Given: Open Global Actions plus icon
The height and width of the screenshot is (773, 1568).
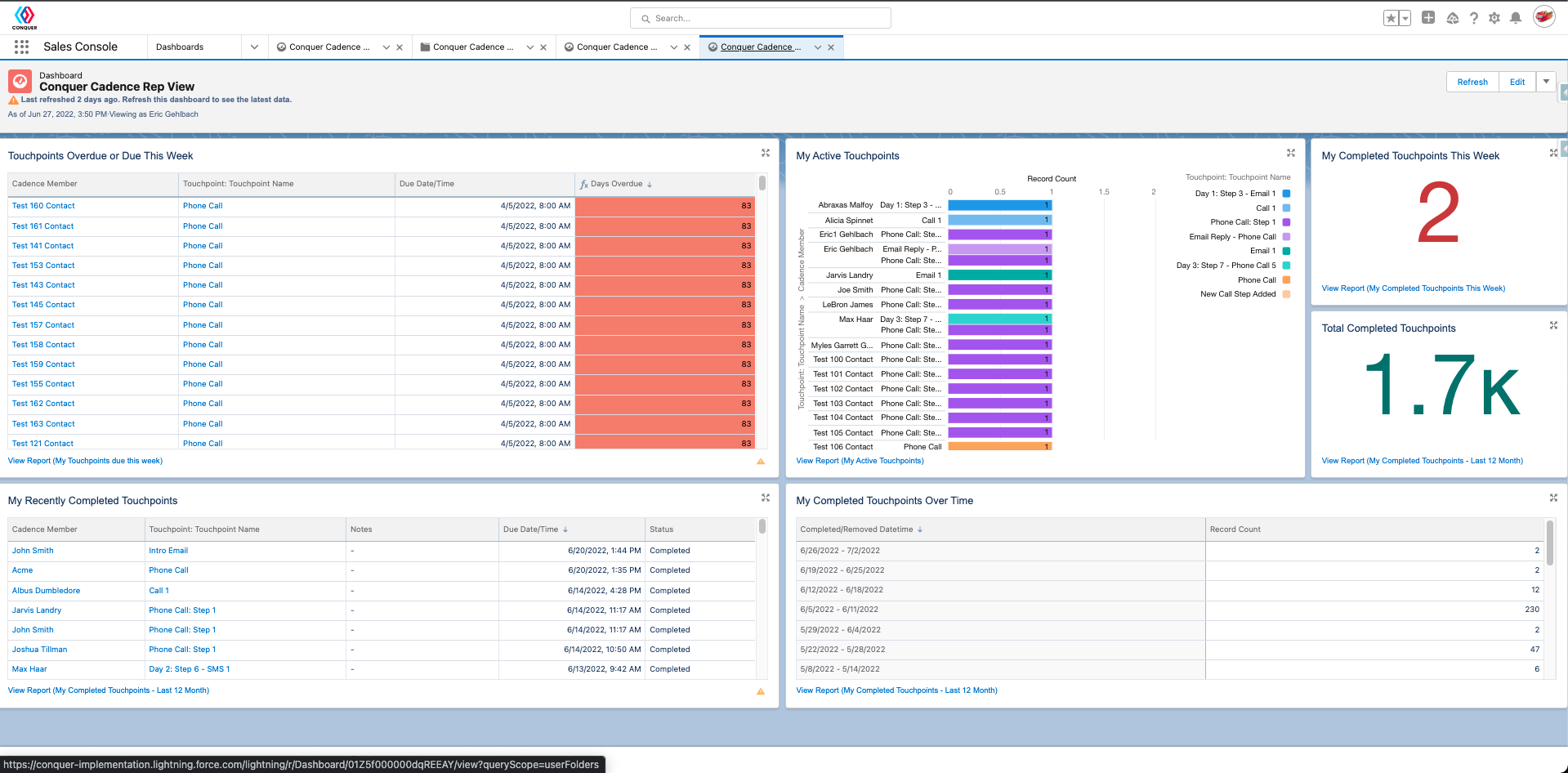Looking at the screenshot, I should pos(1428,18).
